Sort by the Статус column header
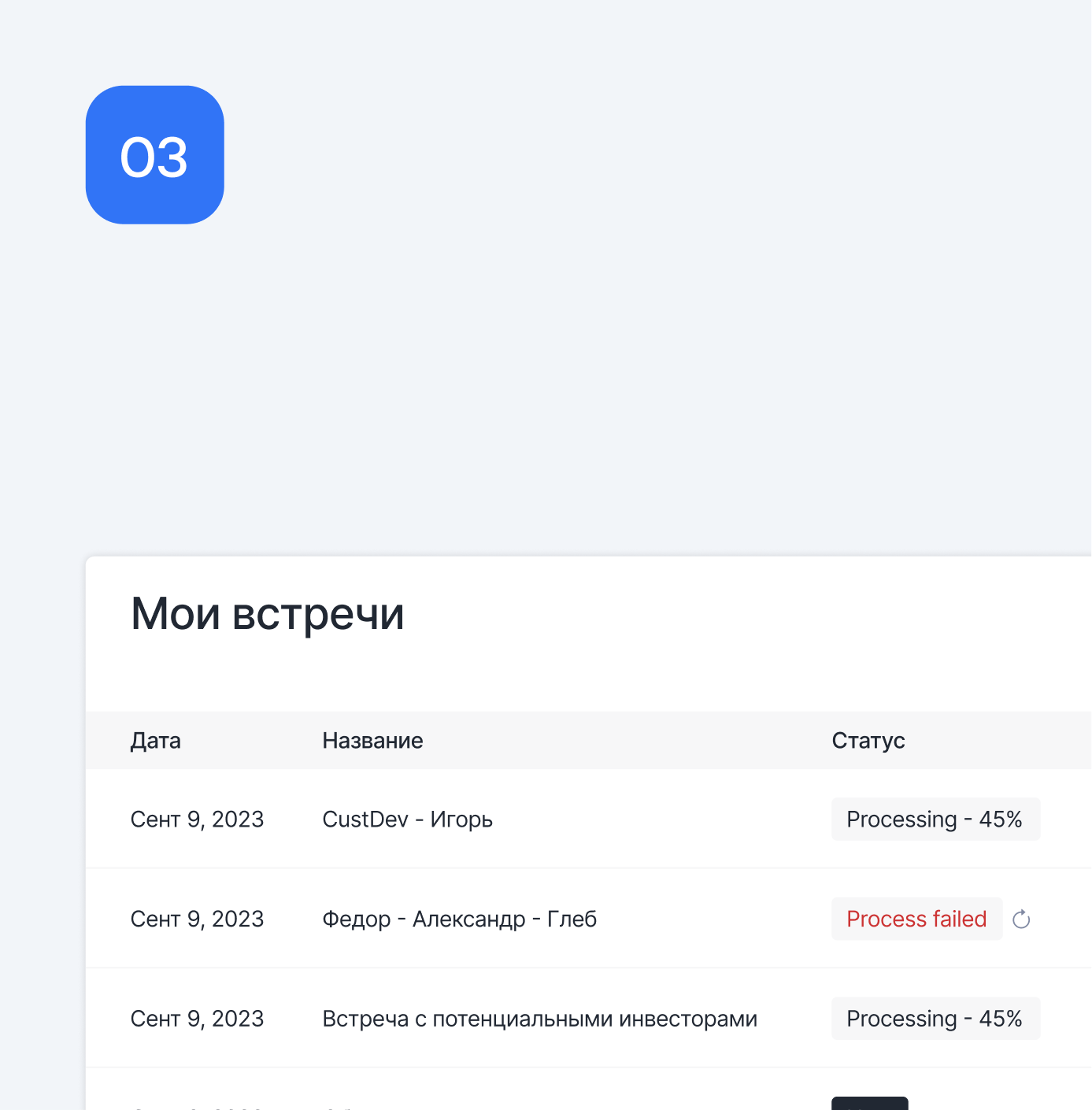Image resolution: width=1092 pixels, height=1110 pixels. click(868, 741)
